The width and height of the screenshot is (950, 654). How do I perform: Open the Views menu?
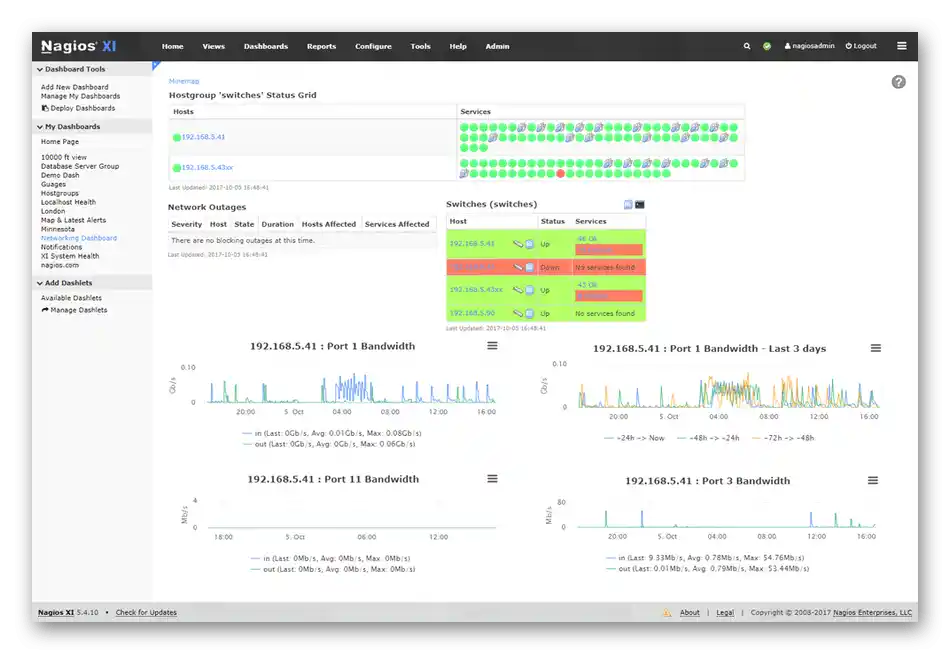coord(213,46)
